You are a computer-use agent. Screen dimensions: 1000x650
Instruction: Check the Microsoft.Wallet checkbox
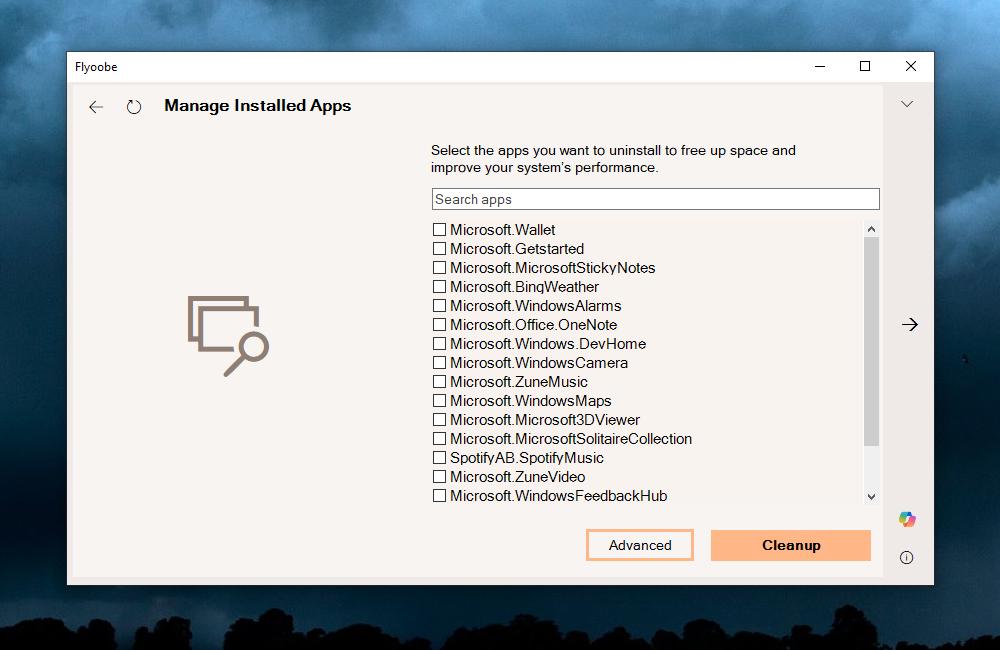point(439,230)
